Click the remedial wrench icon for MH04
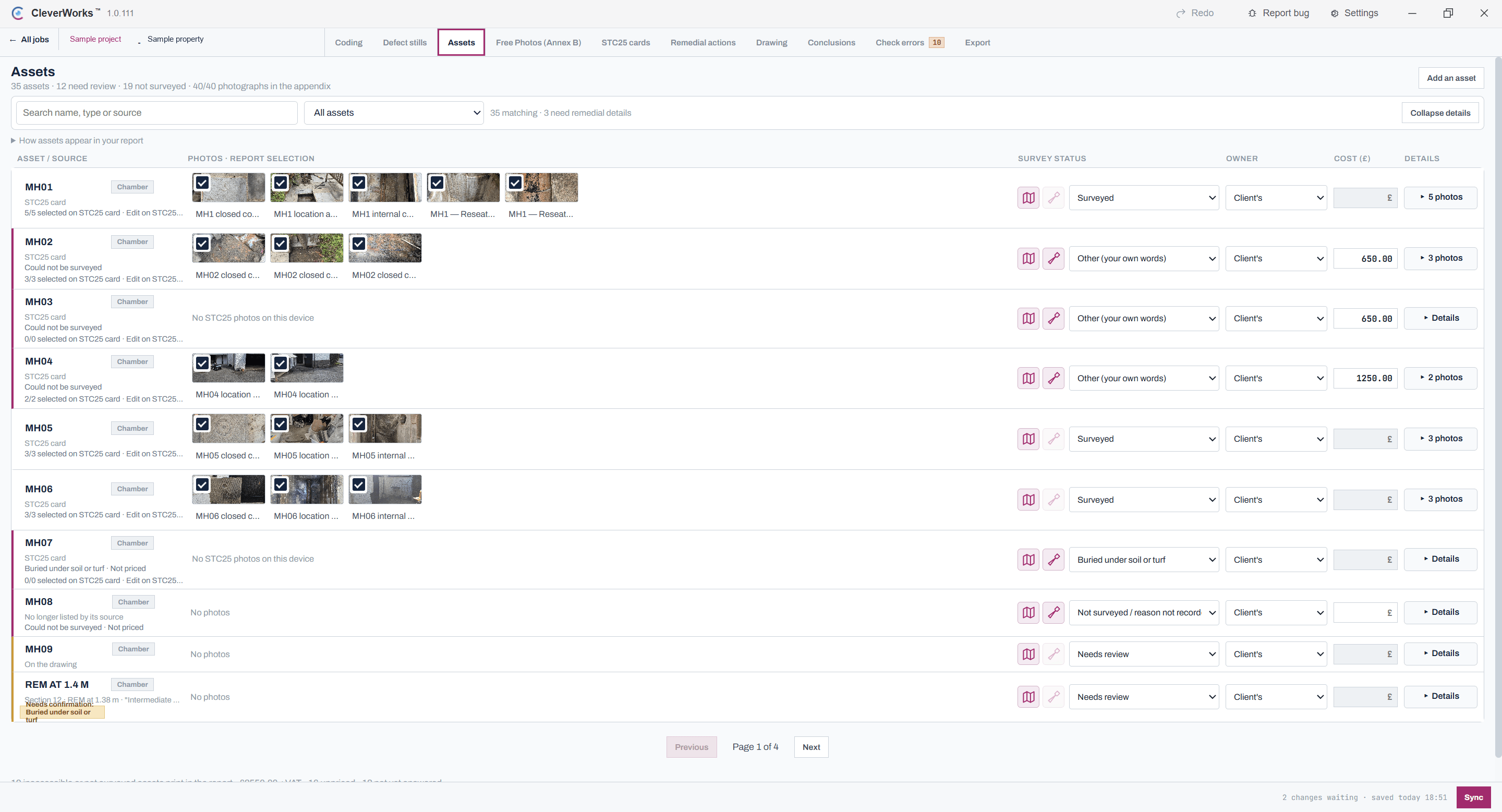This screenshot has height=812, width=1502. point(1053,378)
